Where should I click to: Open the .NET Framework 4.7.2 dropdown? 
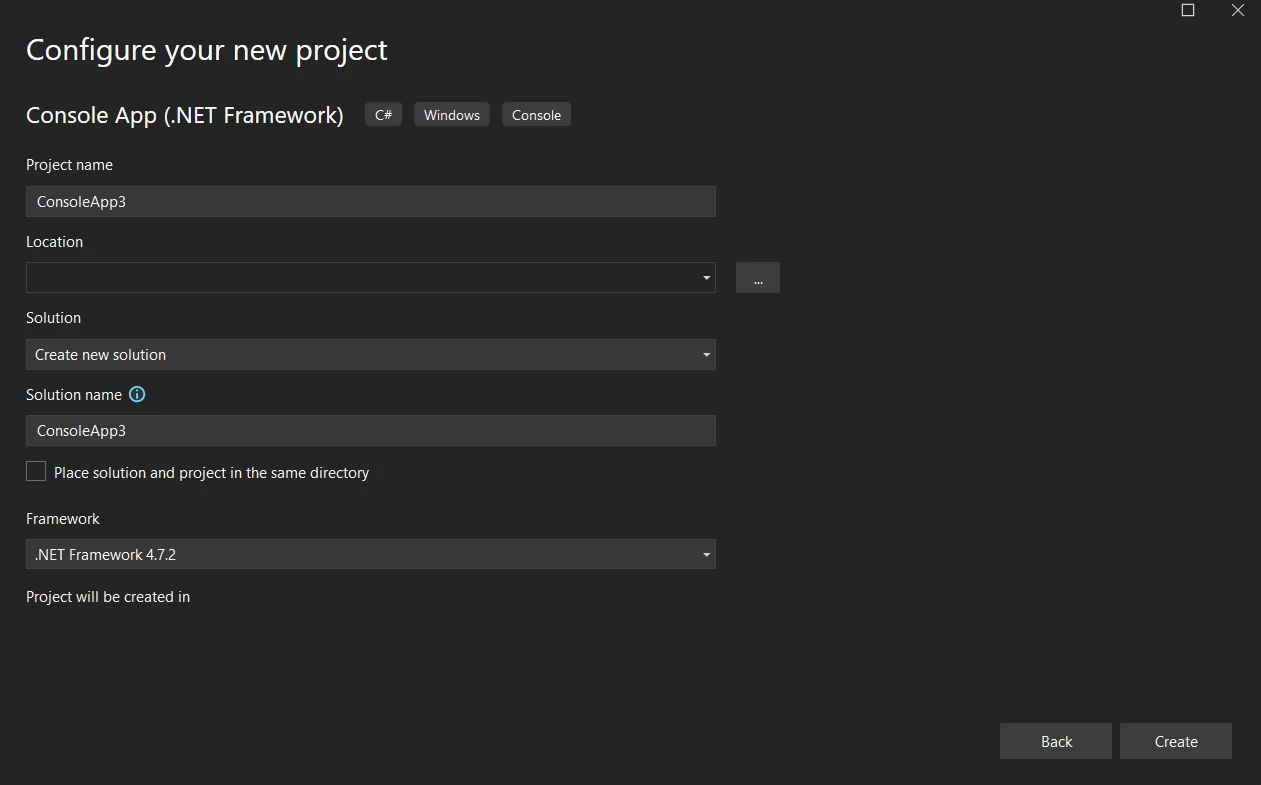click(370, 555)
